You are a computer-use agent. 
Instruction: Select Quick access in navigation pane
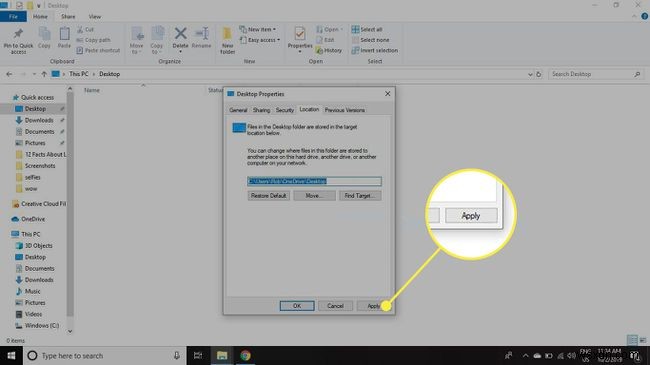pyautogui.click(x=37, y=97)
